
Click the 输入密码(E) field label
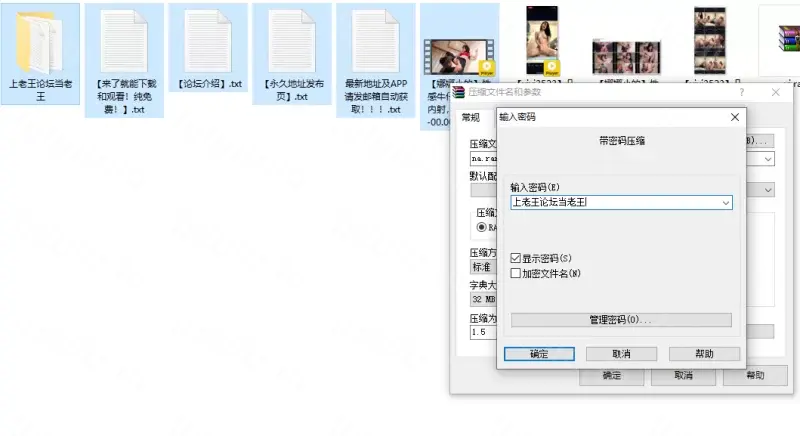(535, 187)
